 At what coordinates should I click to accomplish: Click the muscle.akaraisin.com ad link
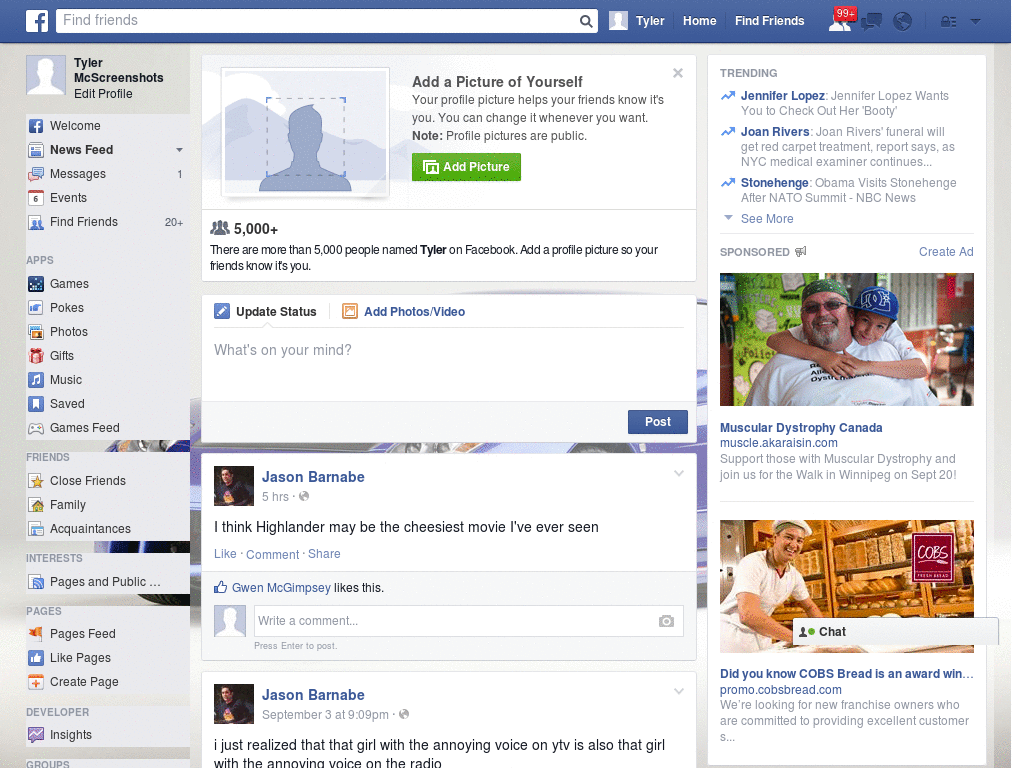[x=778, y=443]
